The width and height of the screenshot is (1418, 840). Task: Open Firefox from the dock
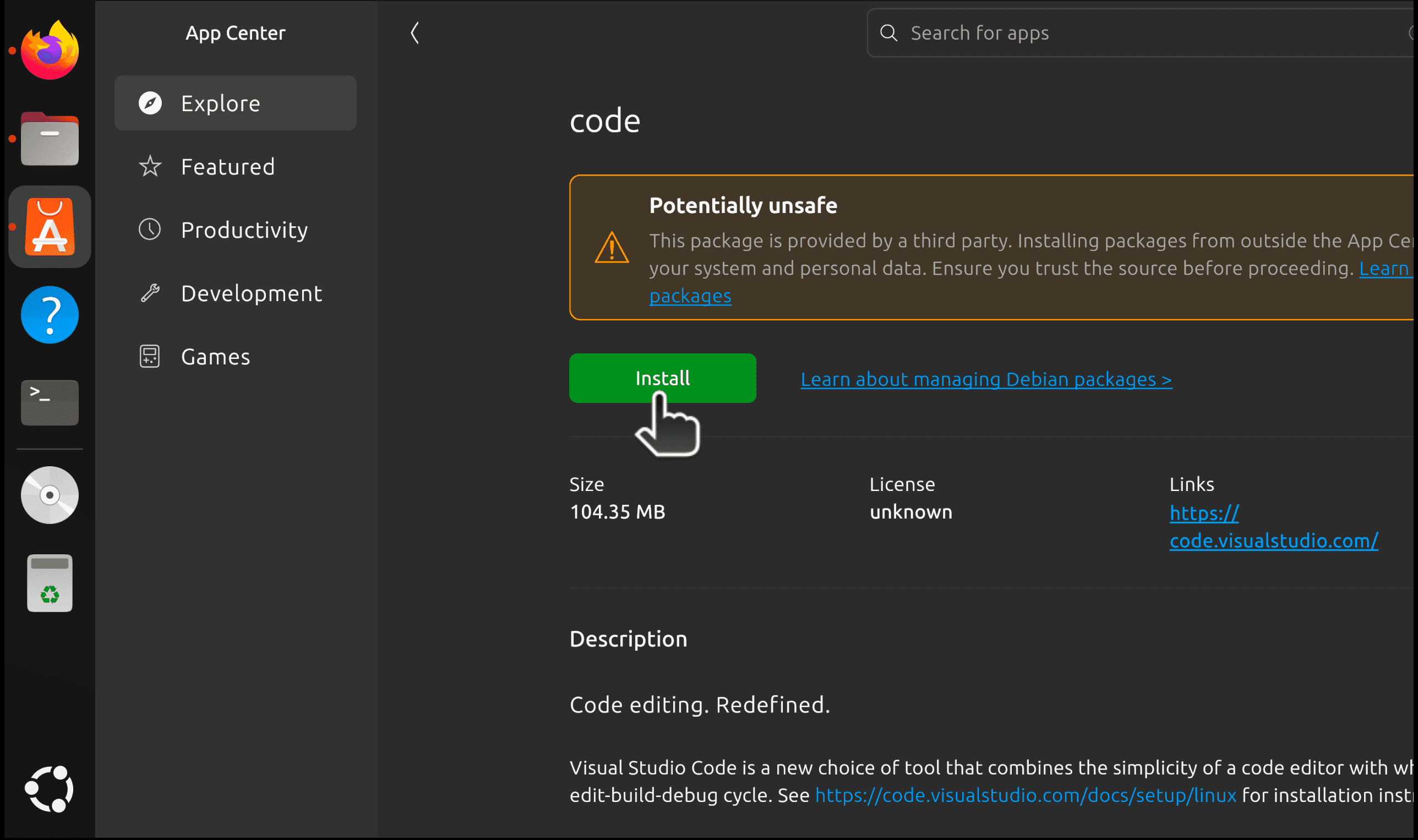[x=50, y=51]
